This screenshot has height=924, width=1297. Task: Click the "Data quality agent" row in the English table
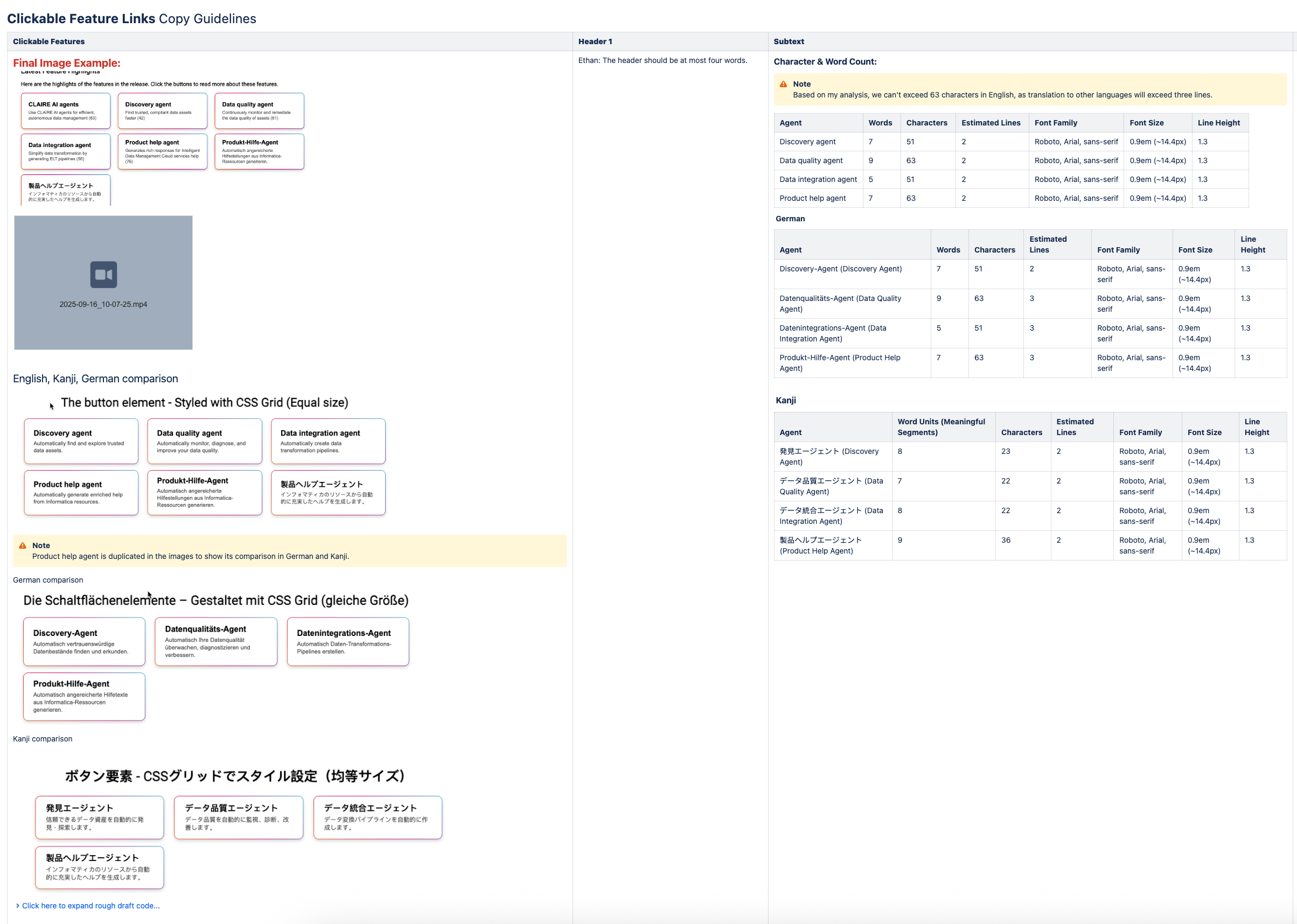811,160
